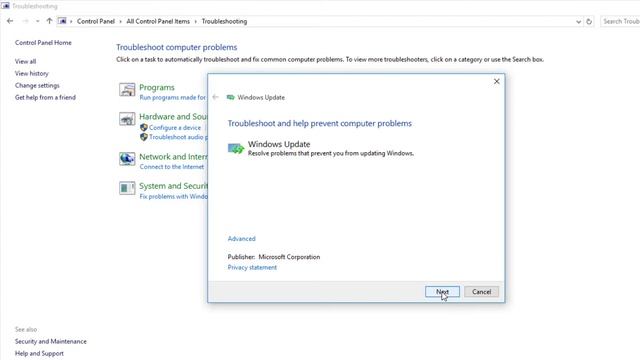Run programs made for previous versions link
Viewport: 640px width, 360px height.
(173, 98)
